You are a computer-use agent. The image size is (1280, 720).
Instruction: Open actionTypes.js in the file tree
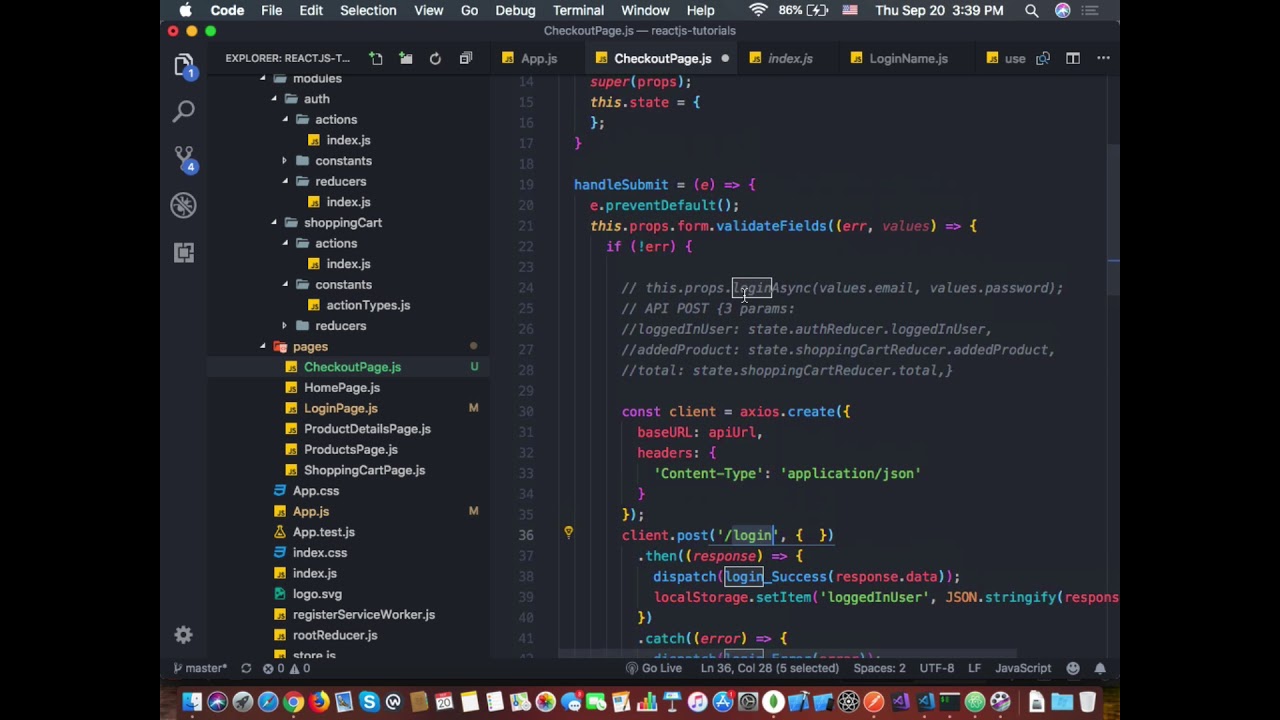pos(368,305)
